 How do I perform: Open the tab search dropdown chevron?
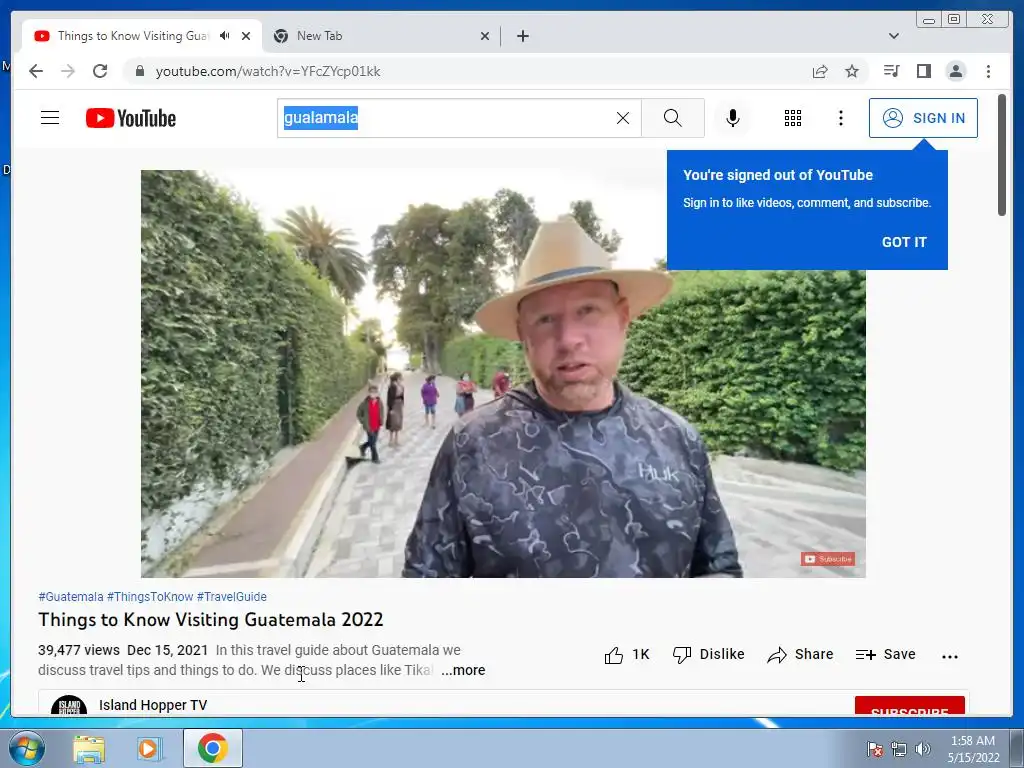893,36
